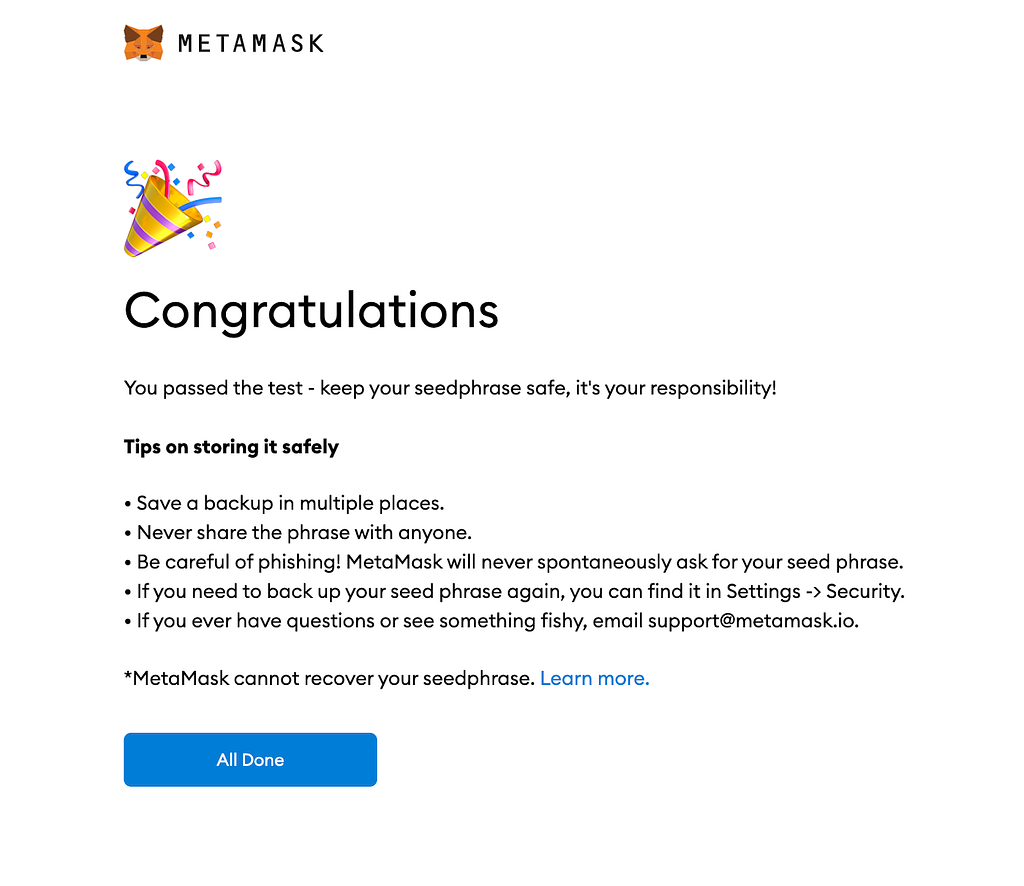Click the METAMASK wordmark text
This screenshot has height=886, width=1024.
pos(251,44)
